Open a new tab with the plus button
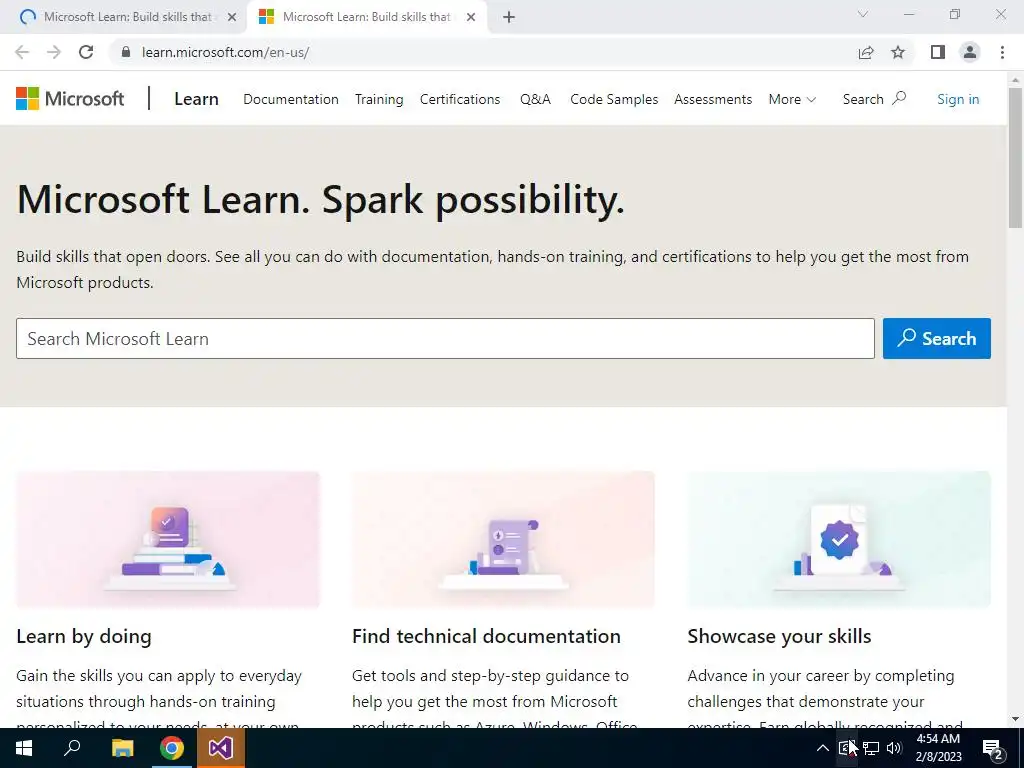1024x768 pixels. click(509, 18)
